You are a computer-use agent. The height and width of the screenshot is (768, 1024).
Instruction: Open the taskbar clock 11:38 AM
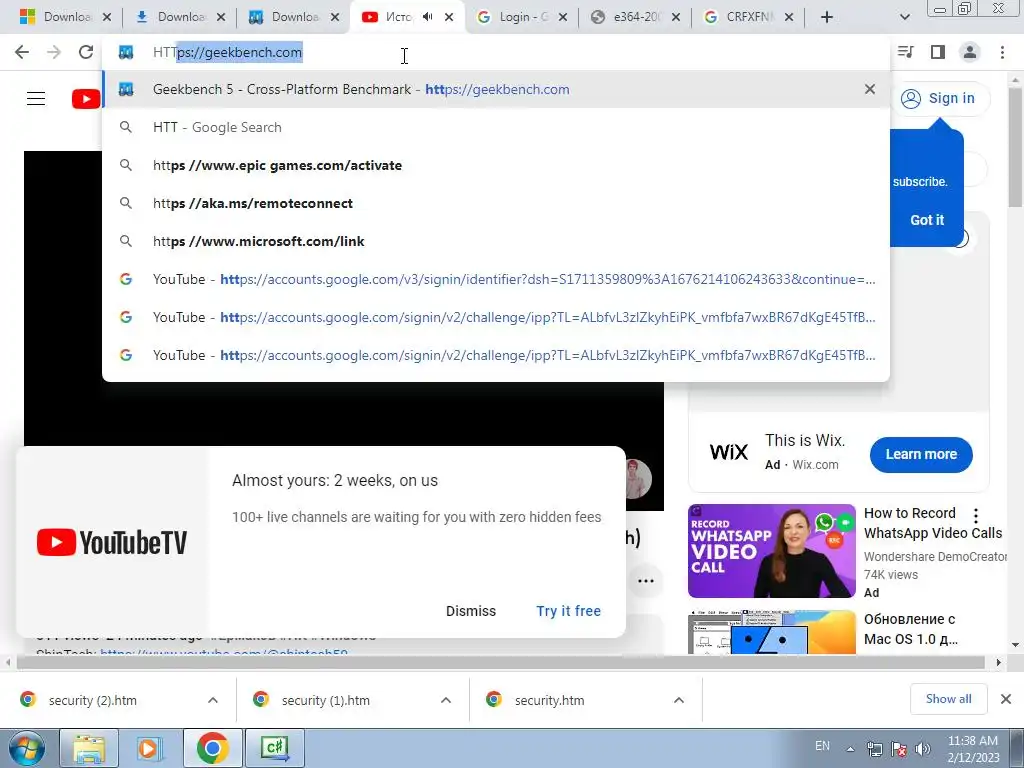[973, 749]
